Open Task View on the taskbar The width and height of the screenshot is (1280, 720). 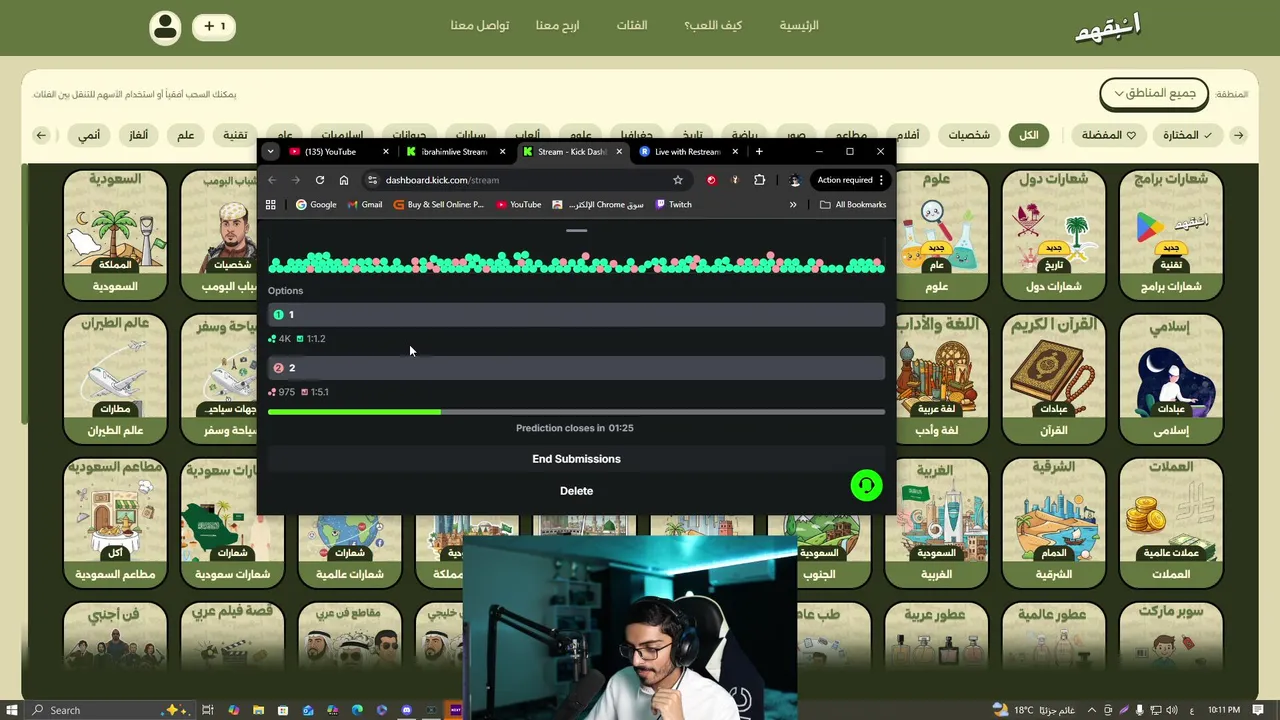tap(208, 710)
